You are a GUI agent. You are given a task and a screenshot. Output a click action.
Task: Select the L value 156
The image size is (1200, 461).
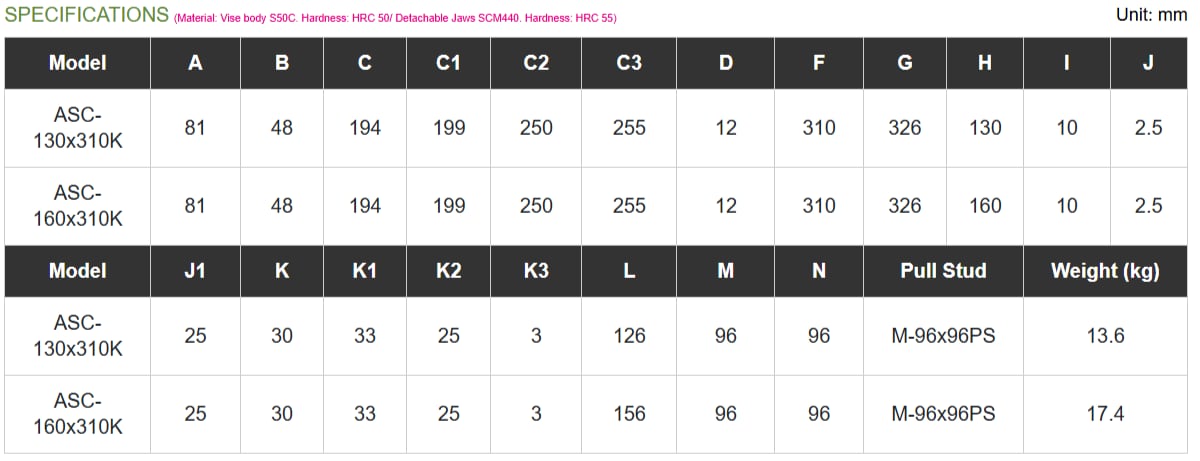tap(629, 414)
